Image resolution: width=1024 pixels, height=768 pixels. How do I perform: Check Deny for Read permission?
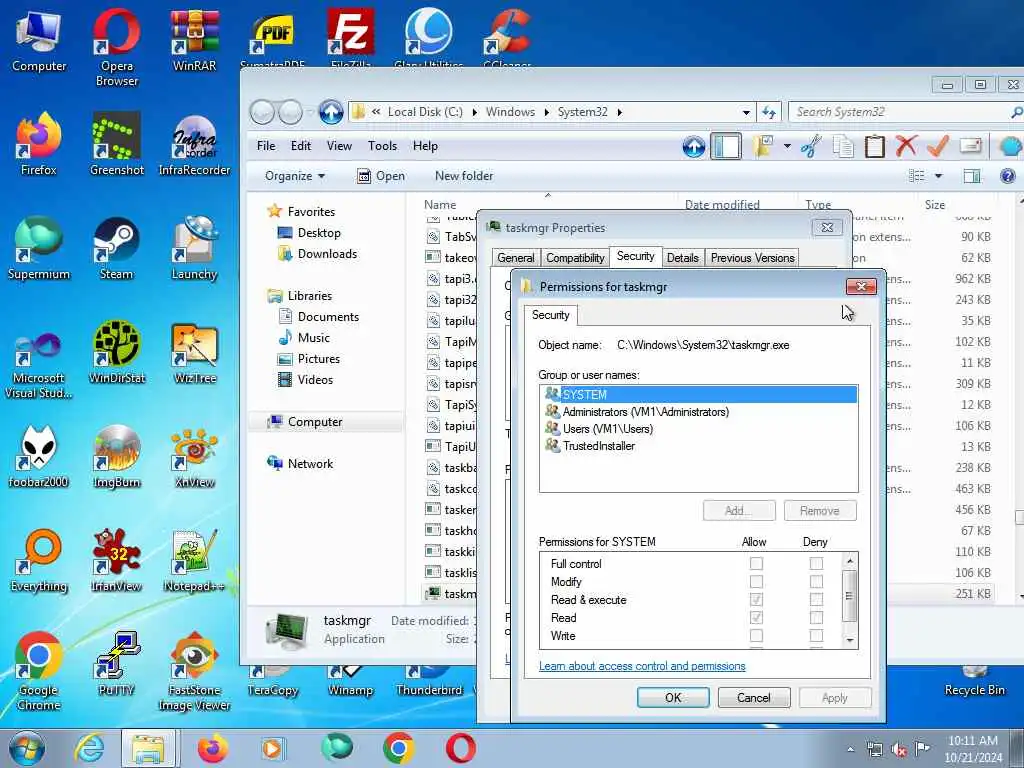tap(816, 617)
